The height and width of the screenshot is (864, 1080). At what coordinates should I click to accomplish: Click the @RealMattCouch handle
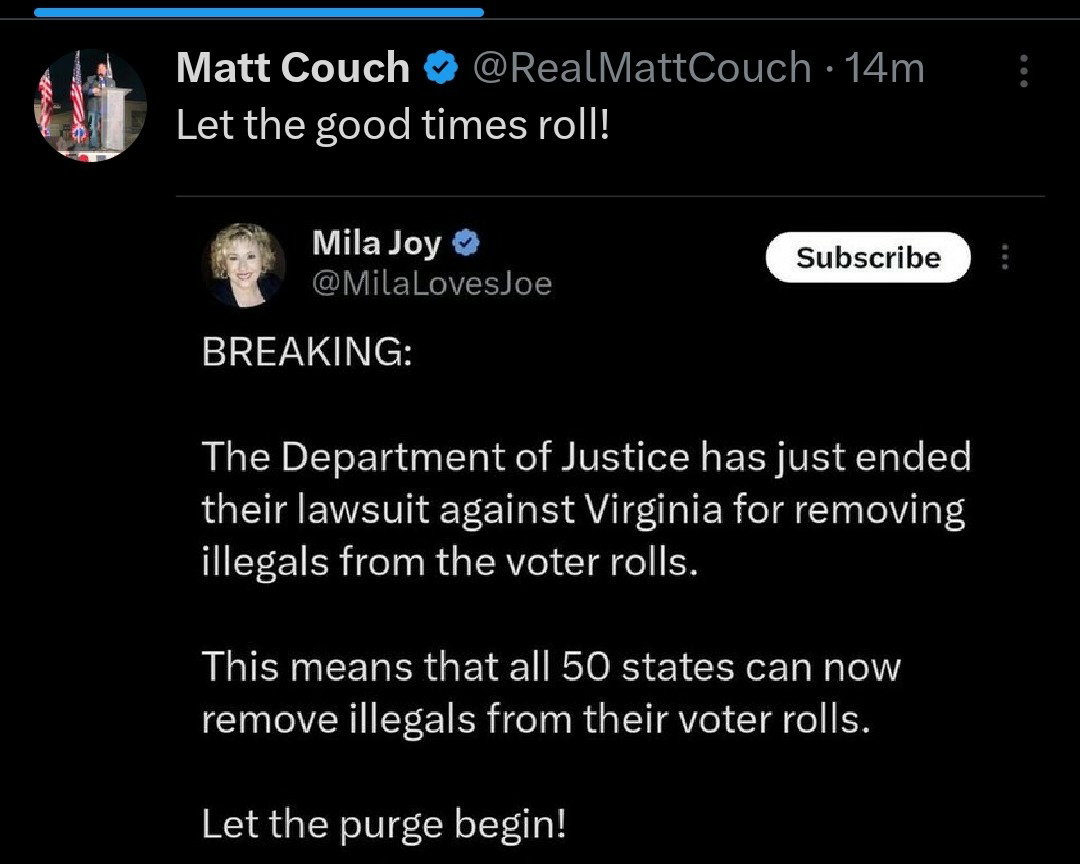[x=640, y=69]
